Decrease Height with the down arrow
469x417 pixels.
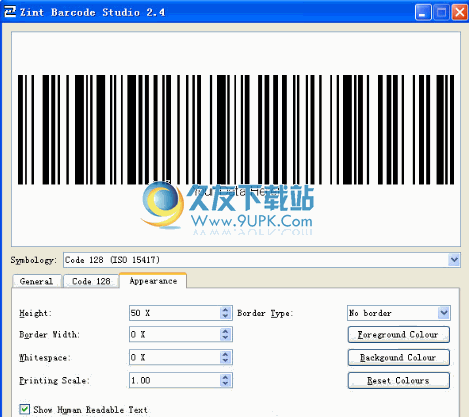click(x=226, y=316)
